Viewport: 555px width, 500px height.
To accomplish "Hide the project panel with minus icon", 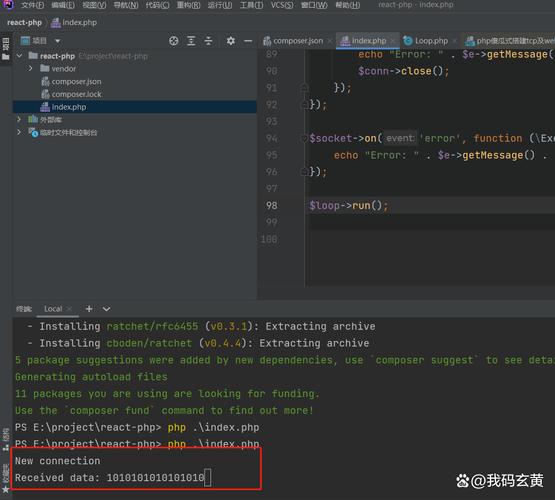I will point(248,41).
